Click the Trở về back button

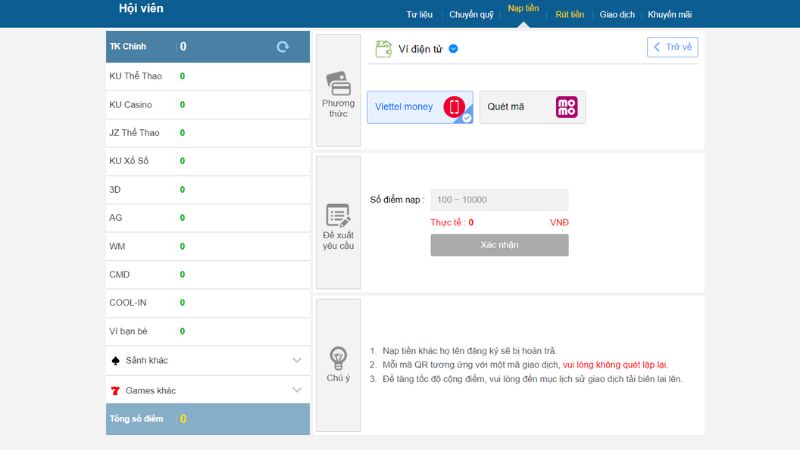[672, 47]
